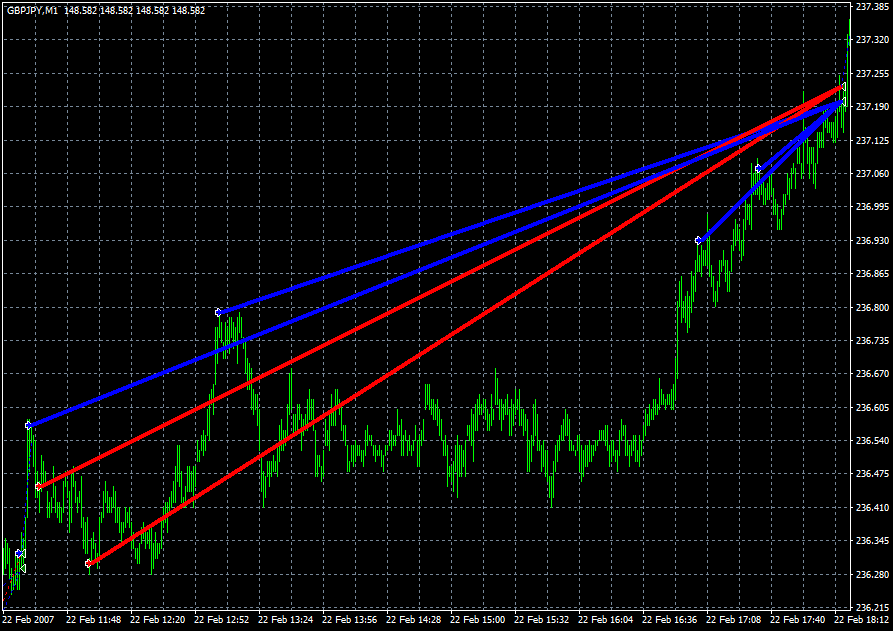Image resolution: width=893 pixels, height=631 pixels.
Task: Click the GBPJPY,M1 chart title label
Action: pos(31,10)
